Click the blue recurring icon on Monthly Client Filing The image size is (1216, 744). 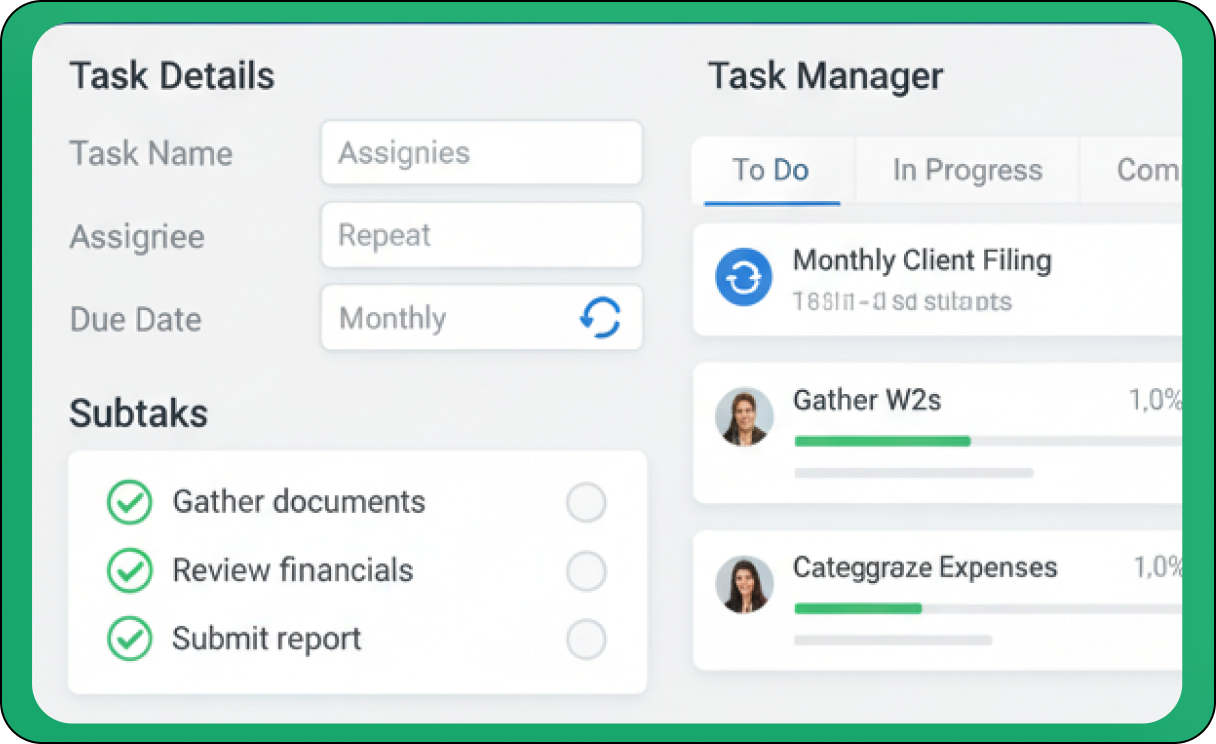744,277
